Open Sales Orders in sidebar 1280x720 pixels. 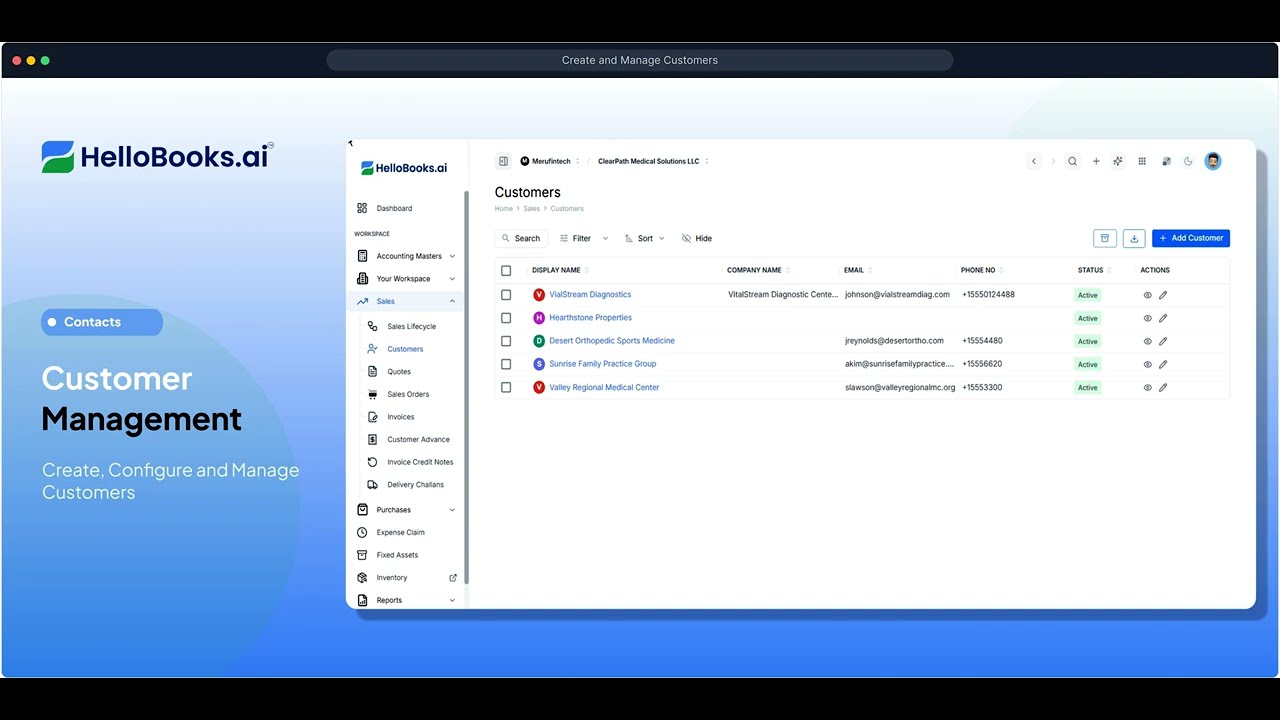(x=408, y=394)
